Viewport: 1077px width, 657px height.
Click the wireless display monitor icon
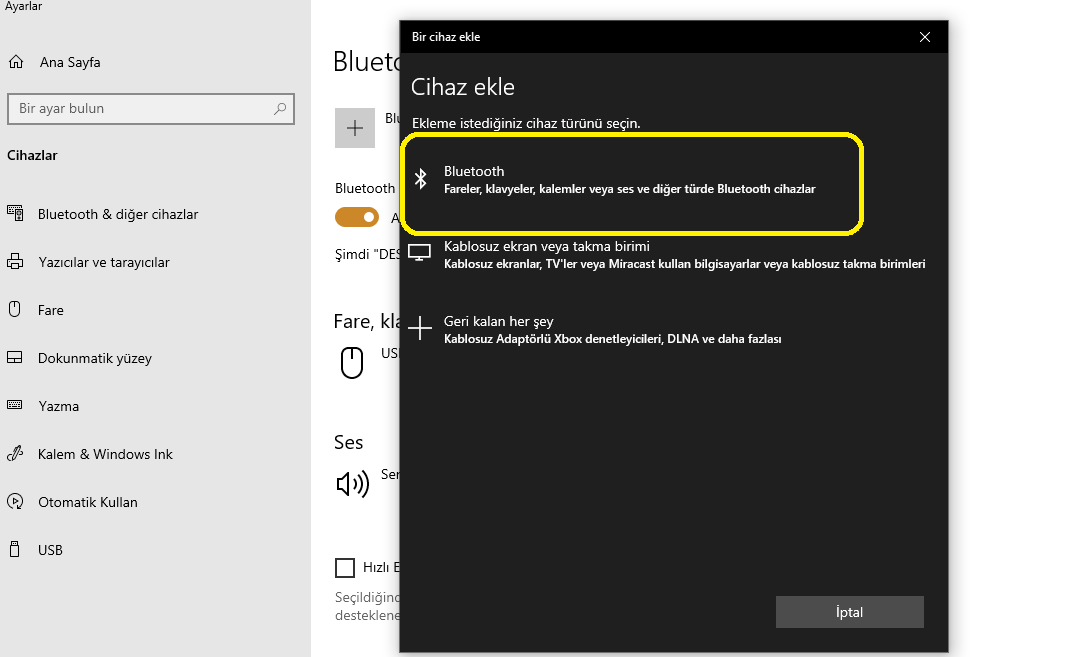[421, 254]
